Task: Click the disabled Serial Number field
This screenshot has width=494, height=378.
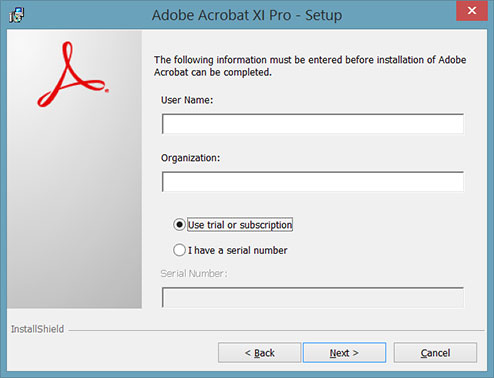Action: pyautogui.click(x=313, y=297)
